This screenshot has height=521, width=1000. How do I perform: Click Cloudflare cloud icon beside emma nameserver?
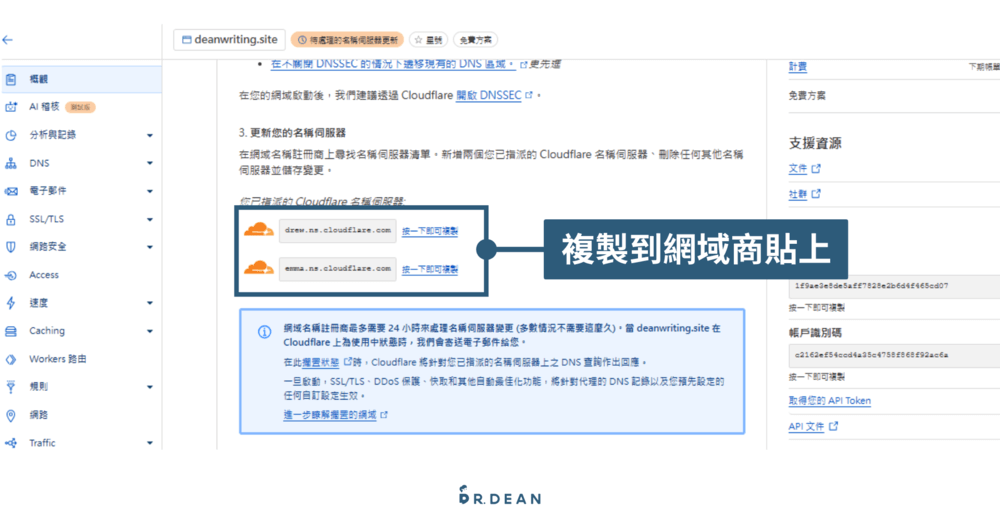coord(258,268)
